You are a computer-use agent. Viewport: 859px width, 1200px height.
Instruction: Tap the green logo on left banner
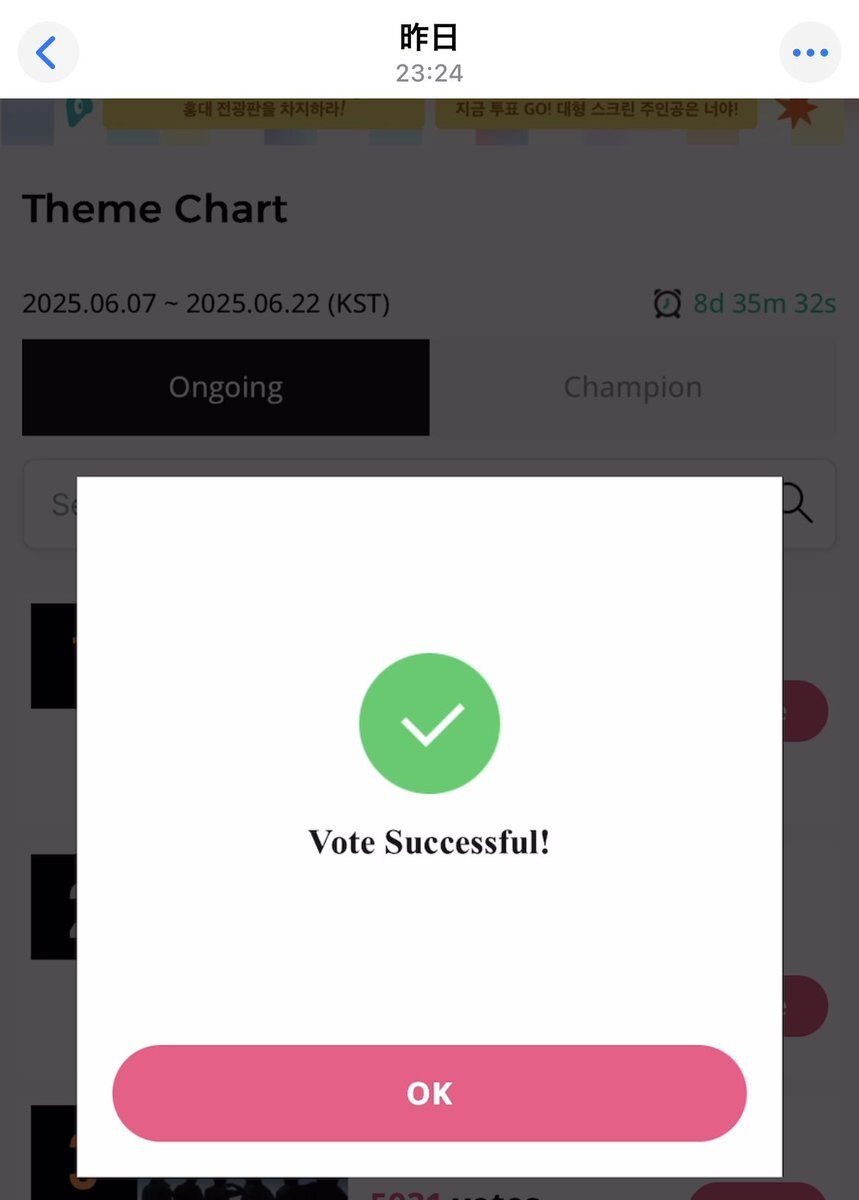point(76,110)
